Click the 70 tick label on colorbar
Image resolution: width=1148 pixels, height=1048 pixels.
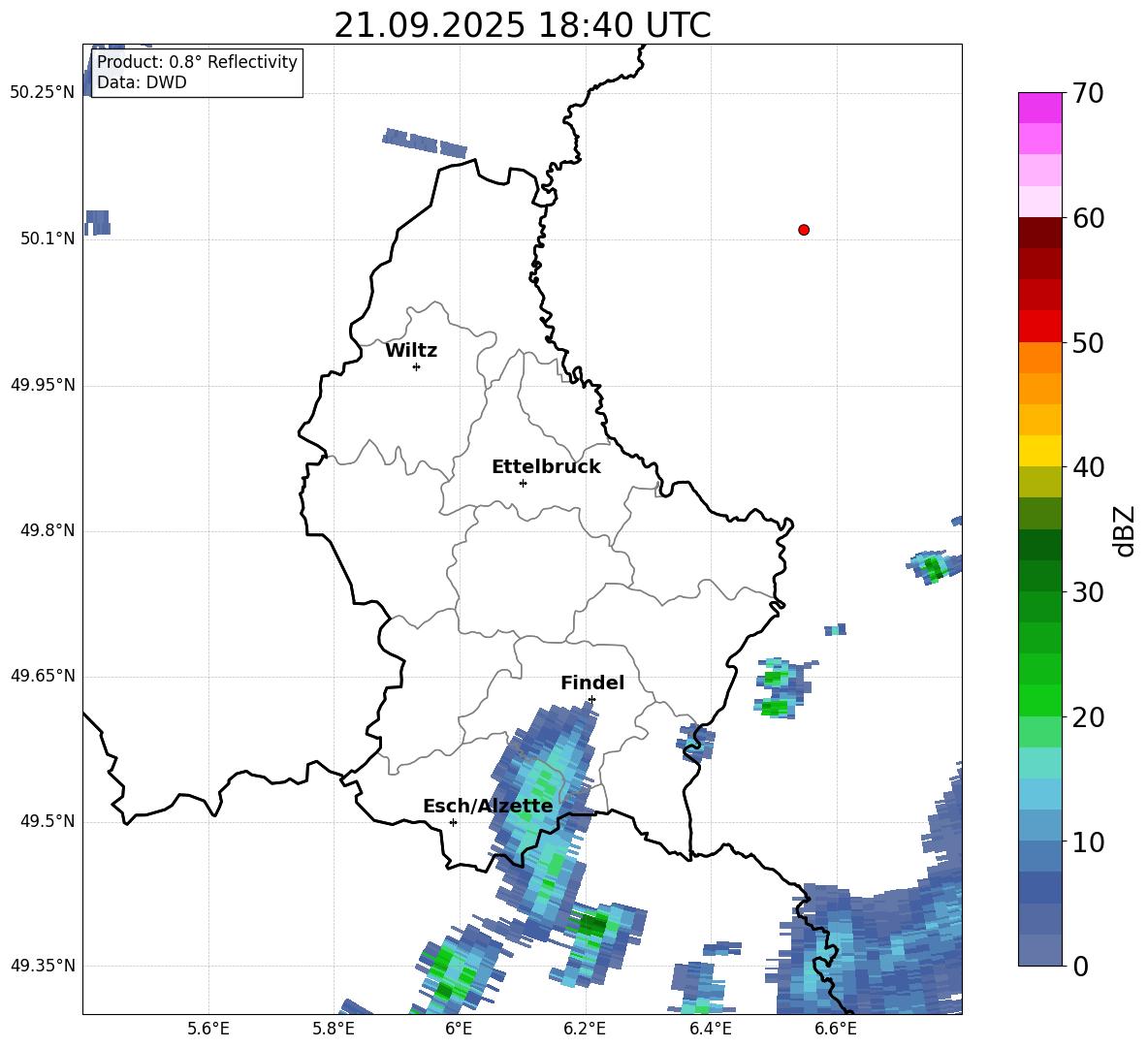click(1088, 93)
